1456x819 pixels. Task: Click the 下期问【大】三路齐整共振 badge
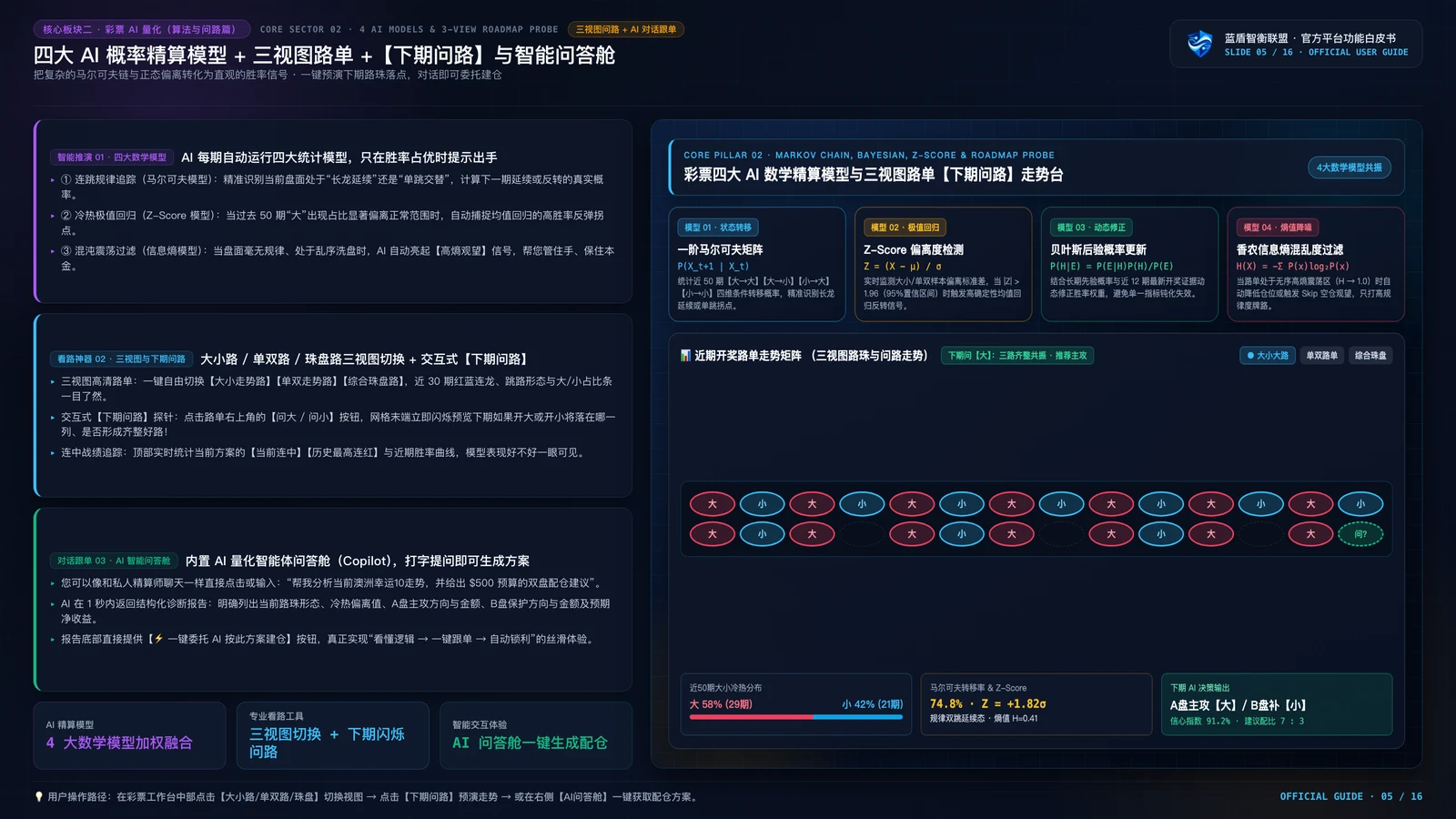1017,356
